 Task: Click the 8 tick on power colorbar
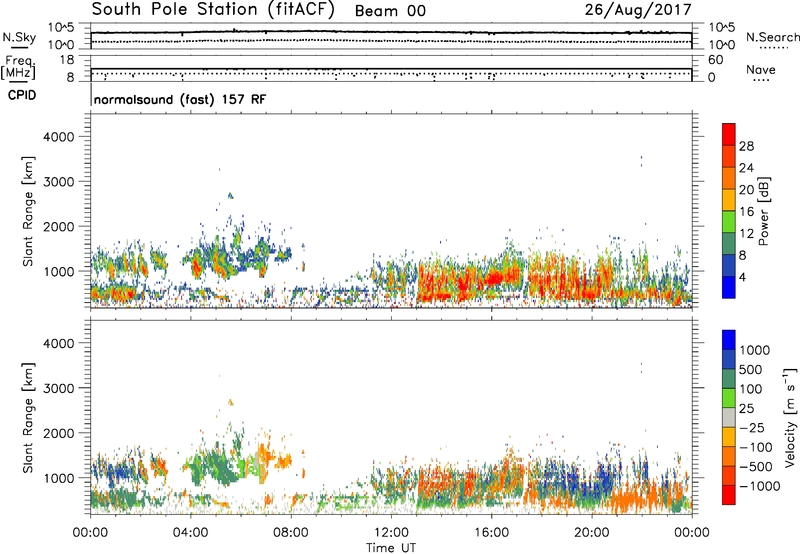pos(743,256)
